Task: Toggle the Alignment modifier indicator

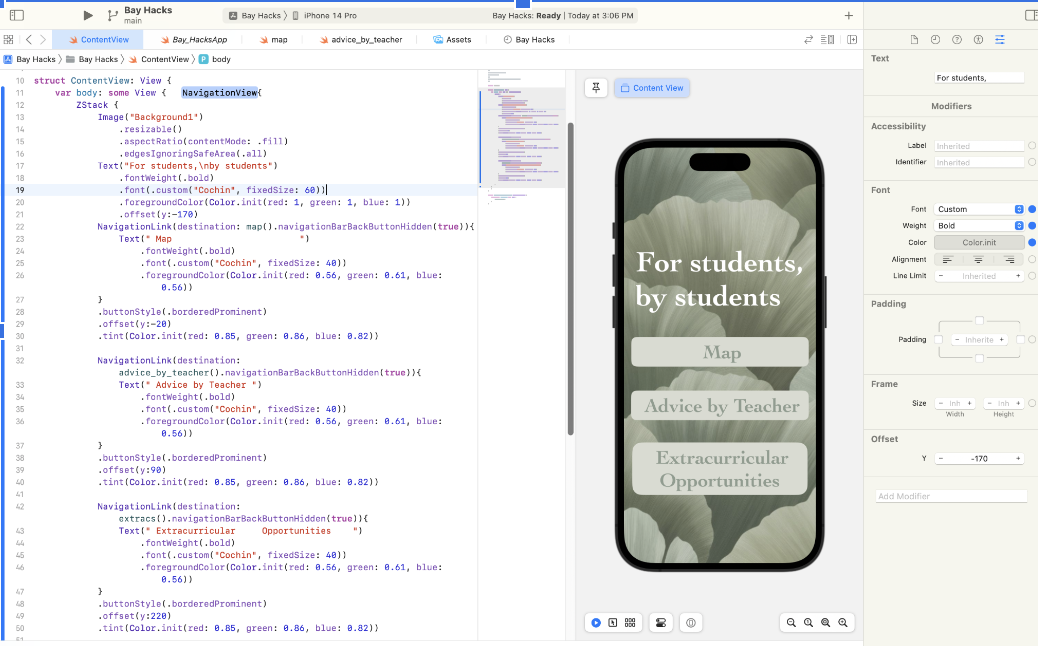Action: click(x=1031, y=259)
